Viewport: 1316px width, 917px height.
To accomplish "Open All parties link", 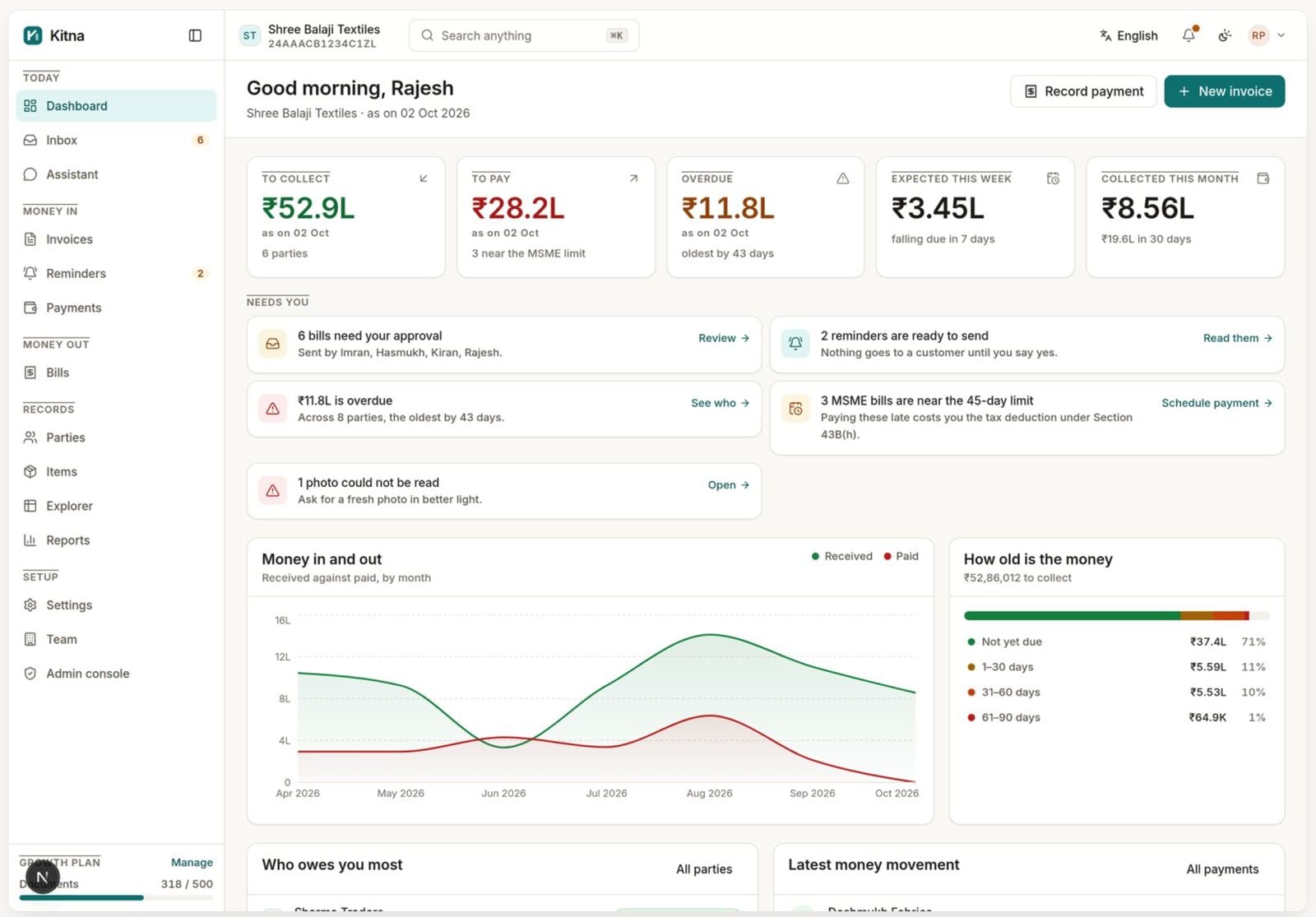I will point(704,869).
